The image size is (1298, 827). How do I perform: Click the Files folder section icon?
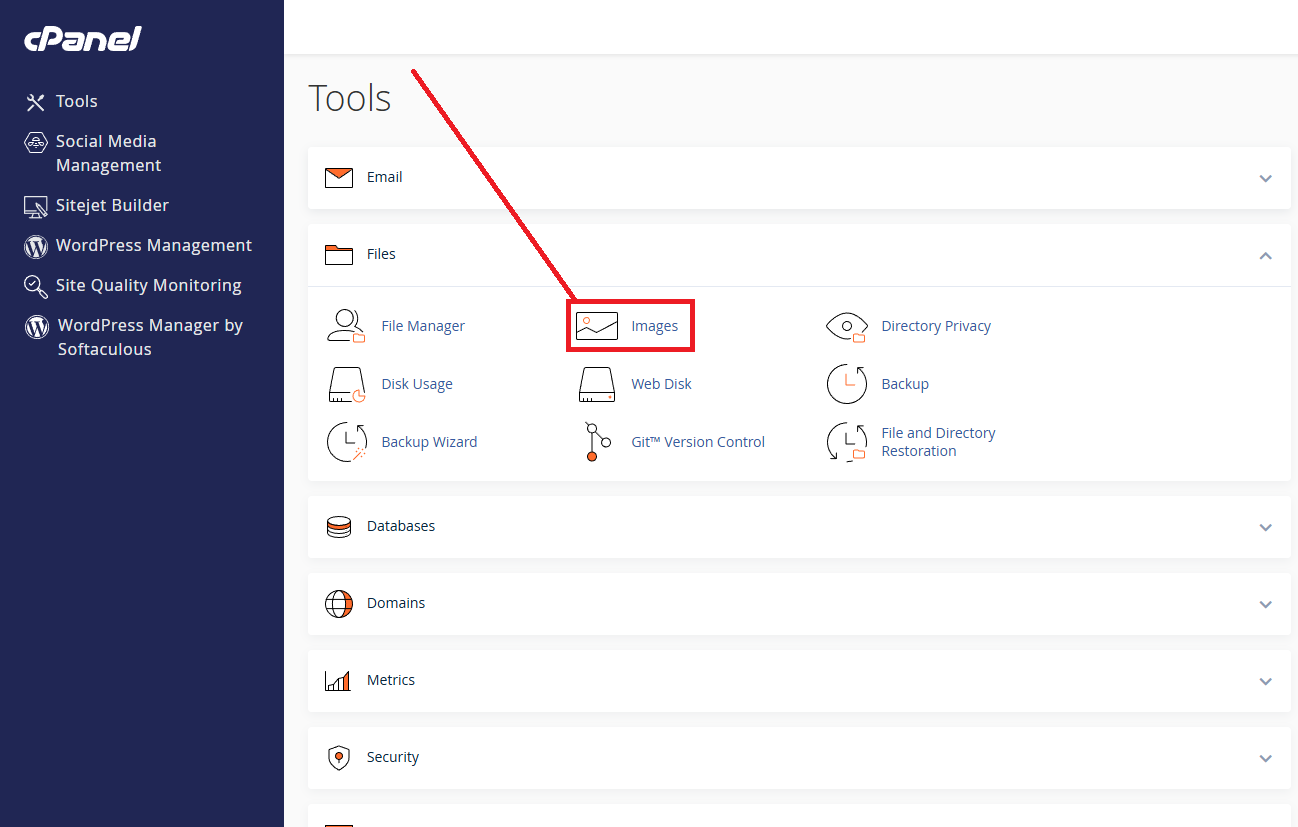[339, 255]
